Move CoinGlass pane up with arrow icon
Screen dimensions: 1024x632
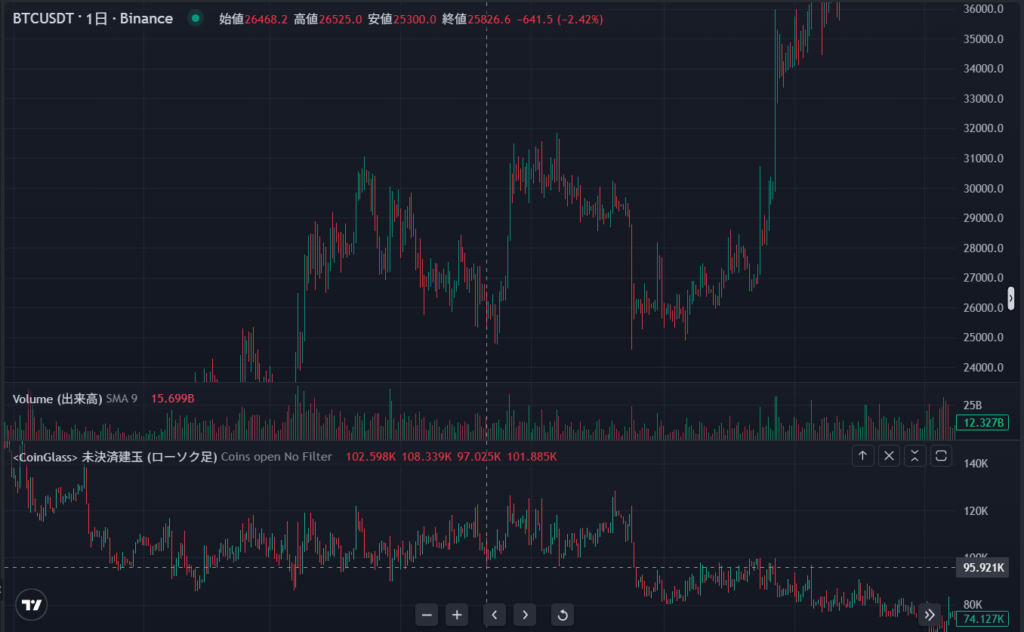tap(862, 456)
